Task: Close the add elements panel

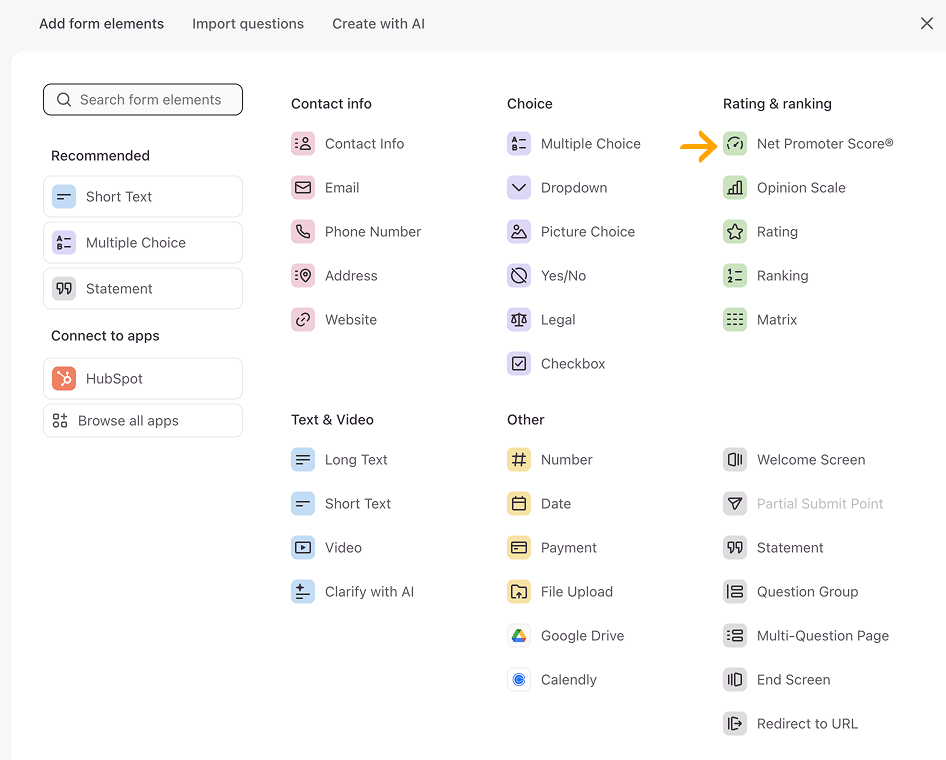Action: tap(927, 24)
